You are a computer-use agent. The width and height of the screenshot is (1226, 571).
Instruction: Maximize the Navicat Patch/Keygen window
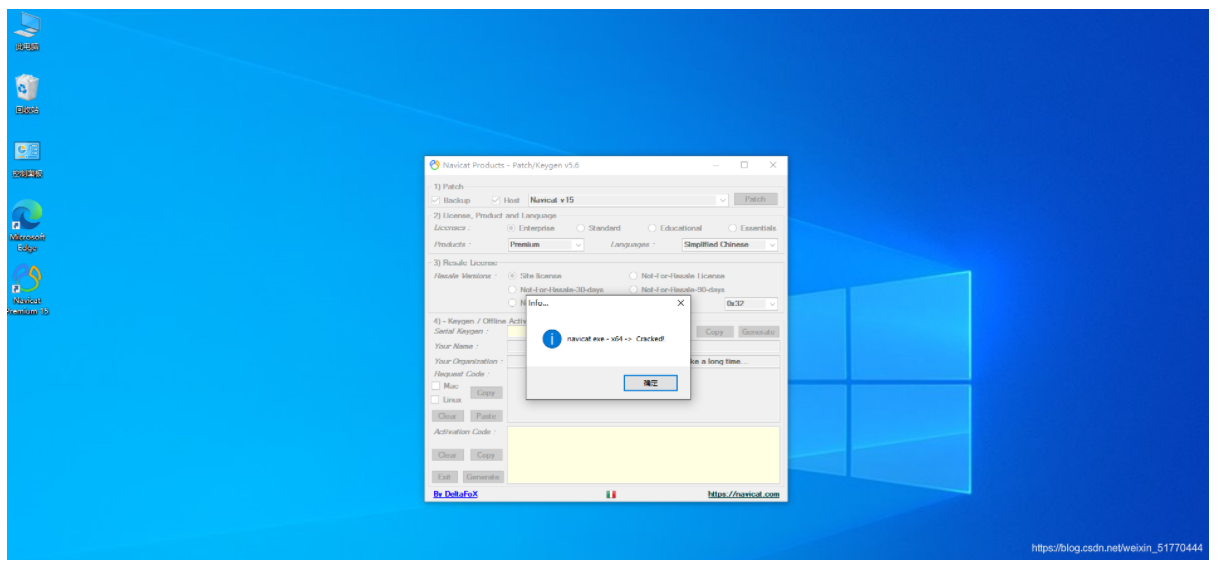744,165
